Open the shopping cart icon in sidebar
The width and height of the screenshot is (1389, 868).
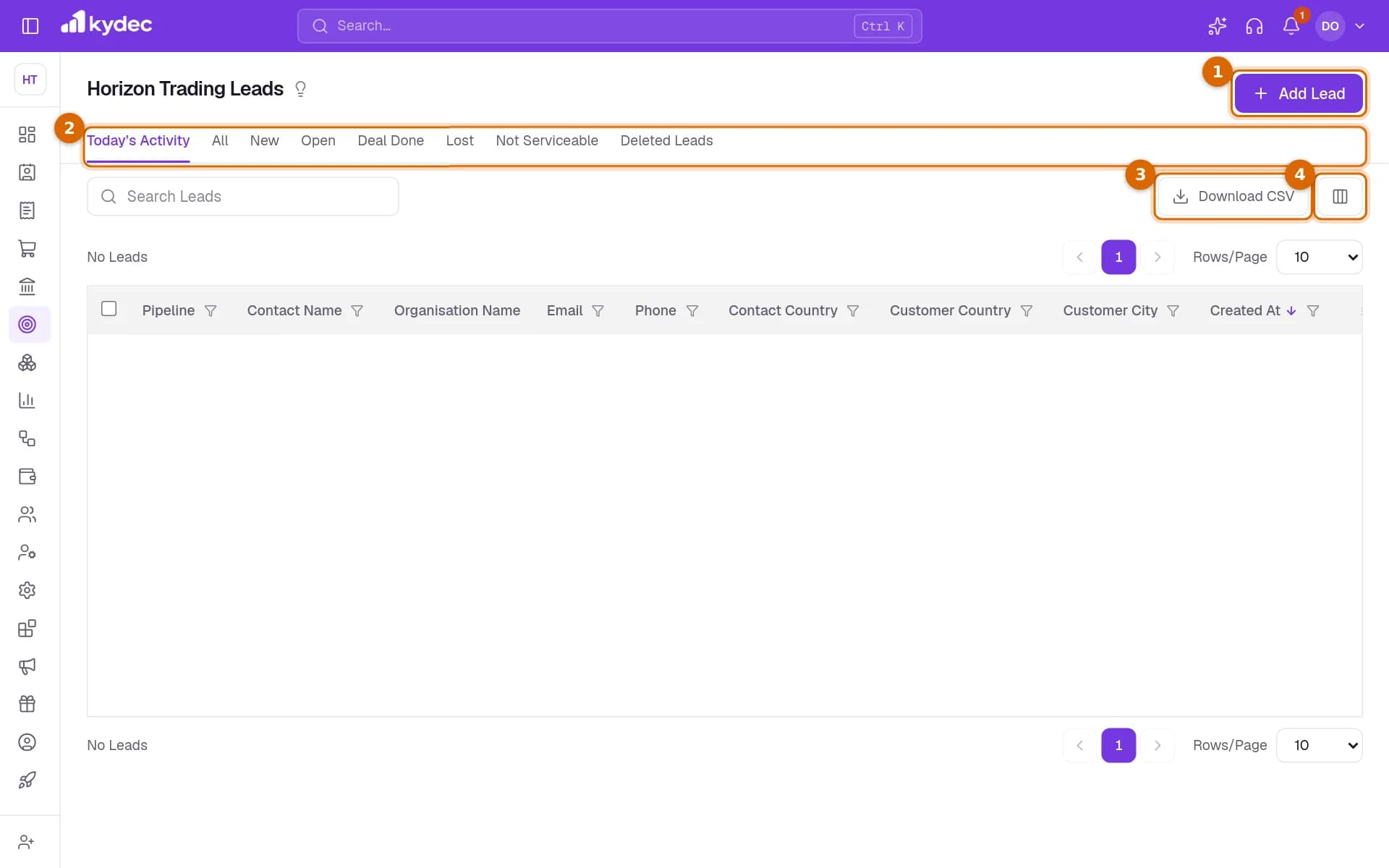(27, 248)
